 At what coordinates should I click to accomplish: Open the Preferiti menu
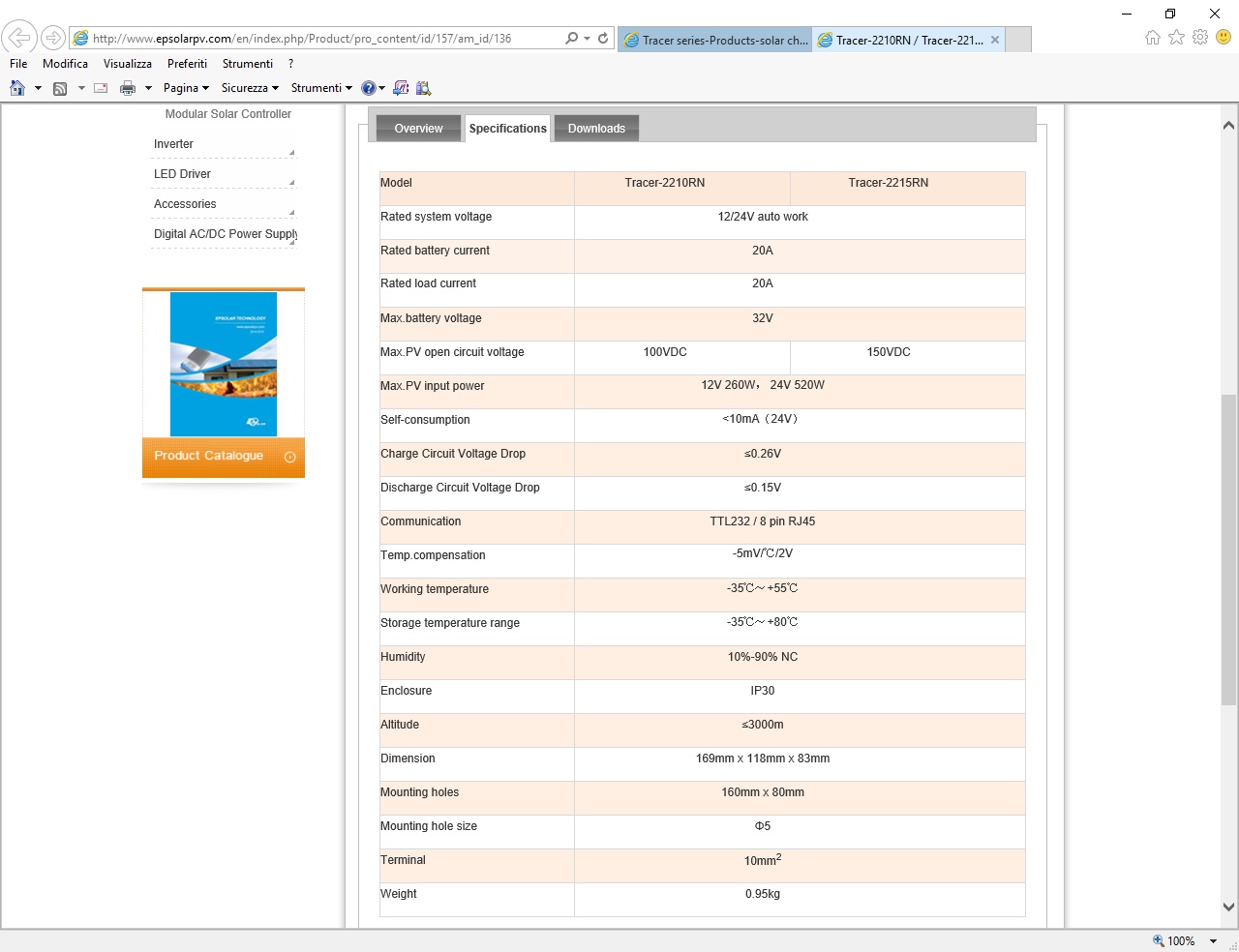click(x=187, y=64)
